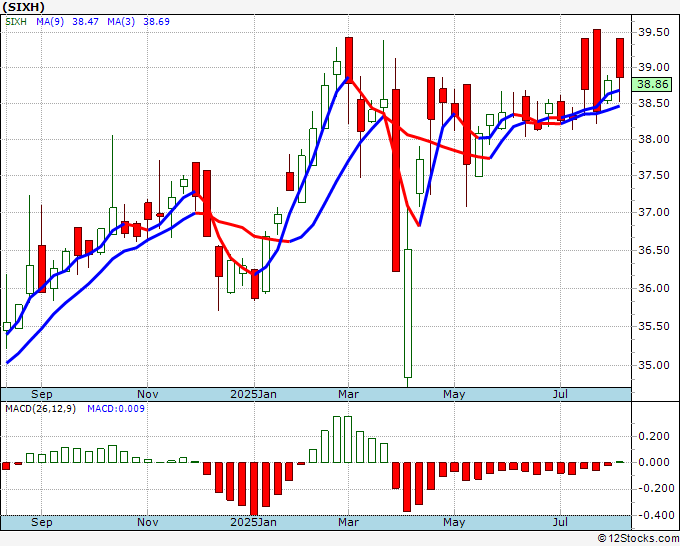Screen dimensions: 680x546
Task: Click the long red April crash candlestick
Action: point(396,180)
